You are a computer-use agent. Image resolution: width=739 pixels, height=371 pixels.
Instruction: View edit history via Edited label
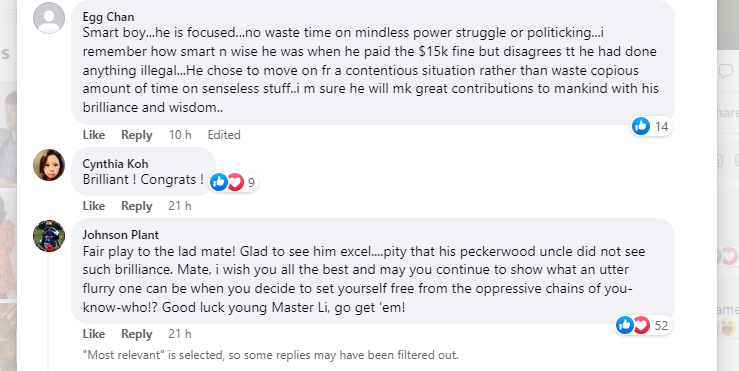click(224, 135)
